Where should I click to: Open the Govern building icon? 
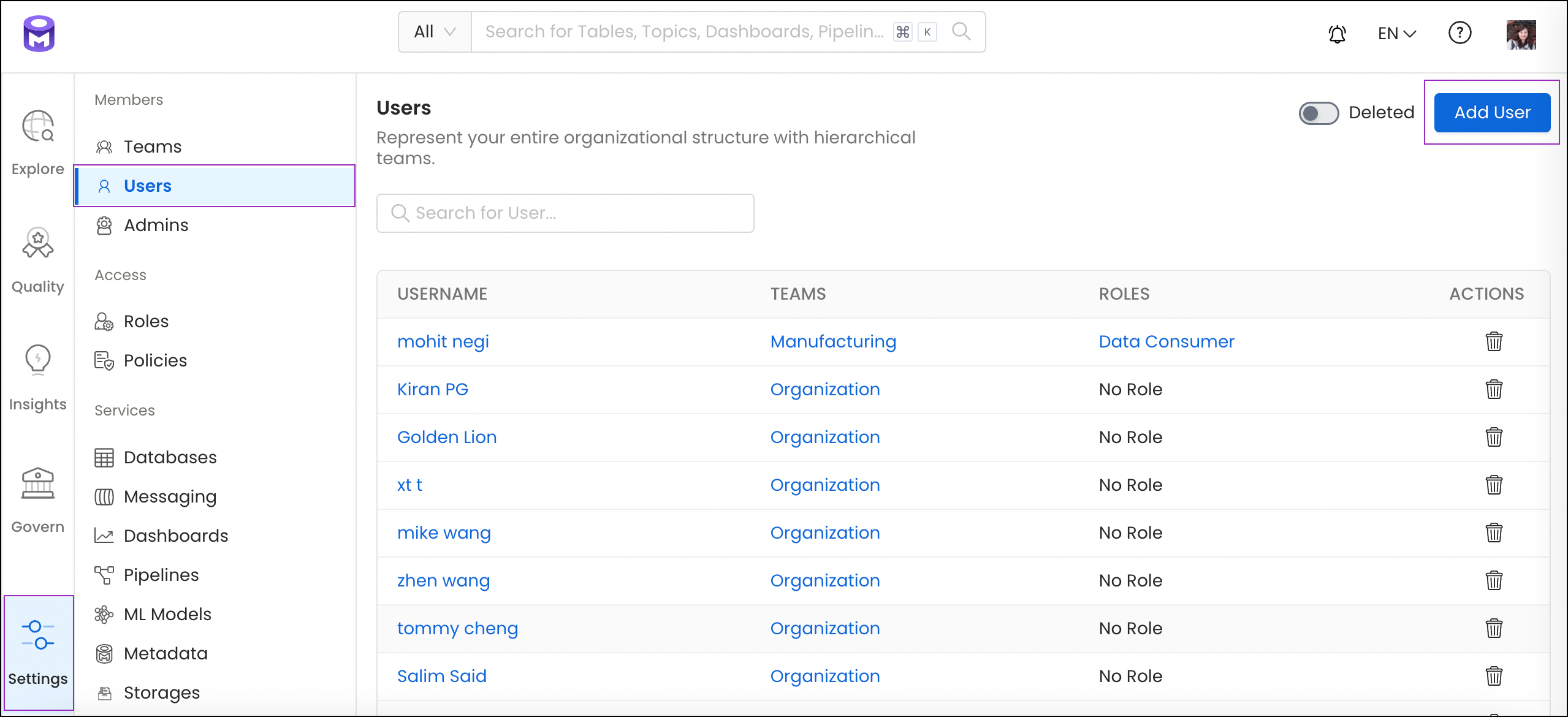click(x=38, y=483)
